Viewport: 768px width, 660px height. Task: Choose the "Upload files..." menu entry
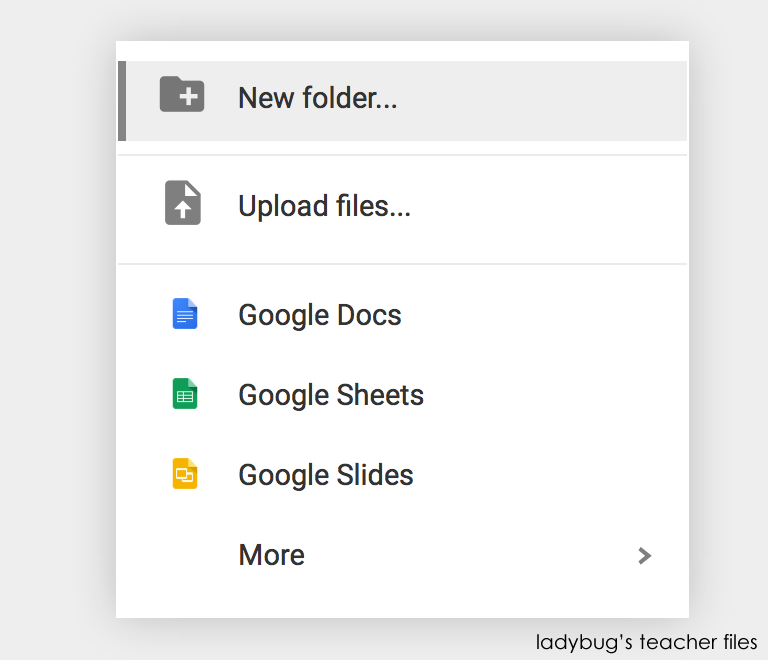(x=324, y=206)
